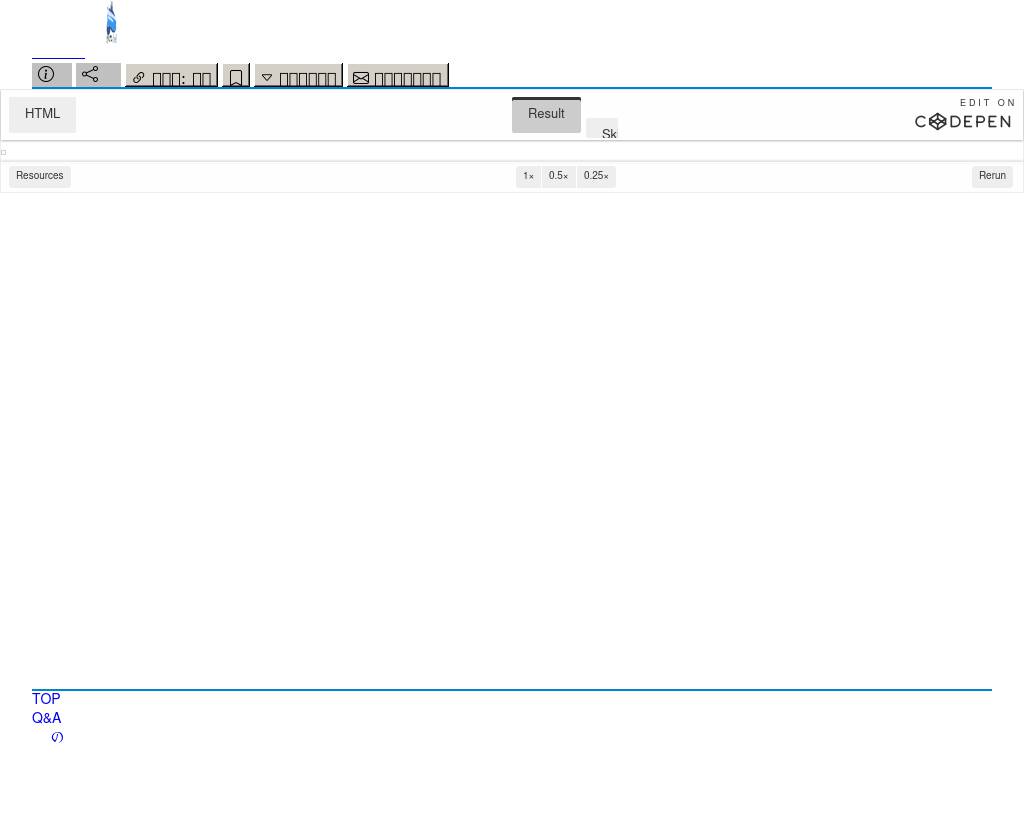
Task: Open the Q&A footer link
Action: tap(47, 718)
